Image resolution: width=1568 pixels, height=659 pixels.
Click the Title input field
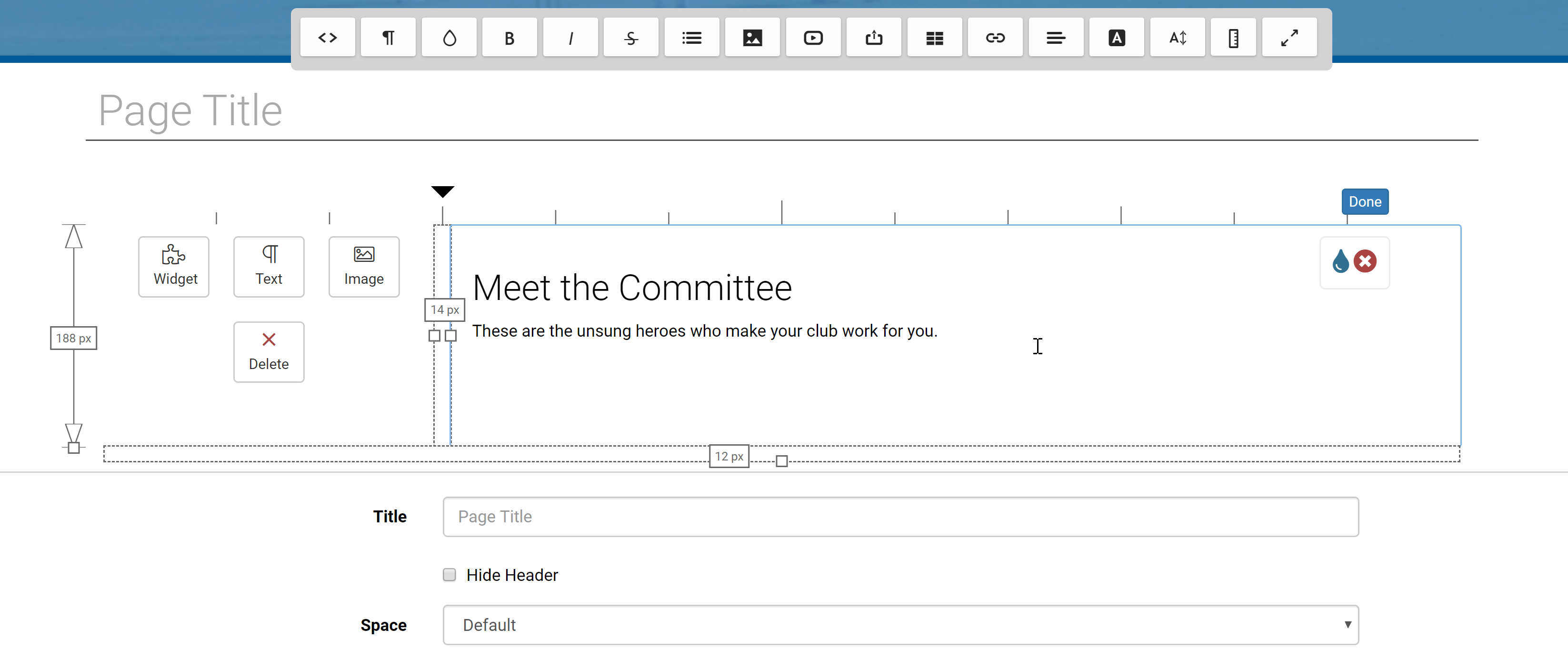(x=900, y=517)
